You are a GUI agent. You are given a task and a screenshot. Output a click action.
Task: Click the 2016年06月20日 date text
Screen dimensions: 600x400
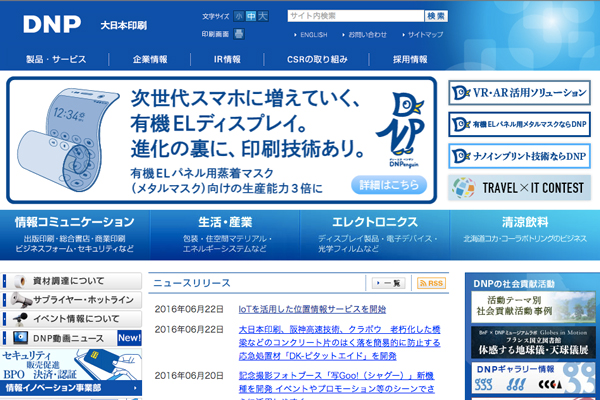[x=189, y=376]
